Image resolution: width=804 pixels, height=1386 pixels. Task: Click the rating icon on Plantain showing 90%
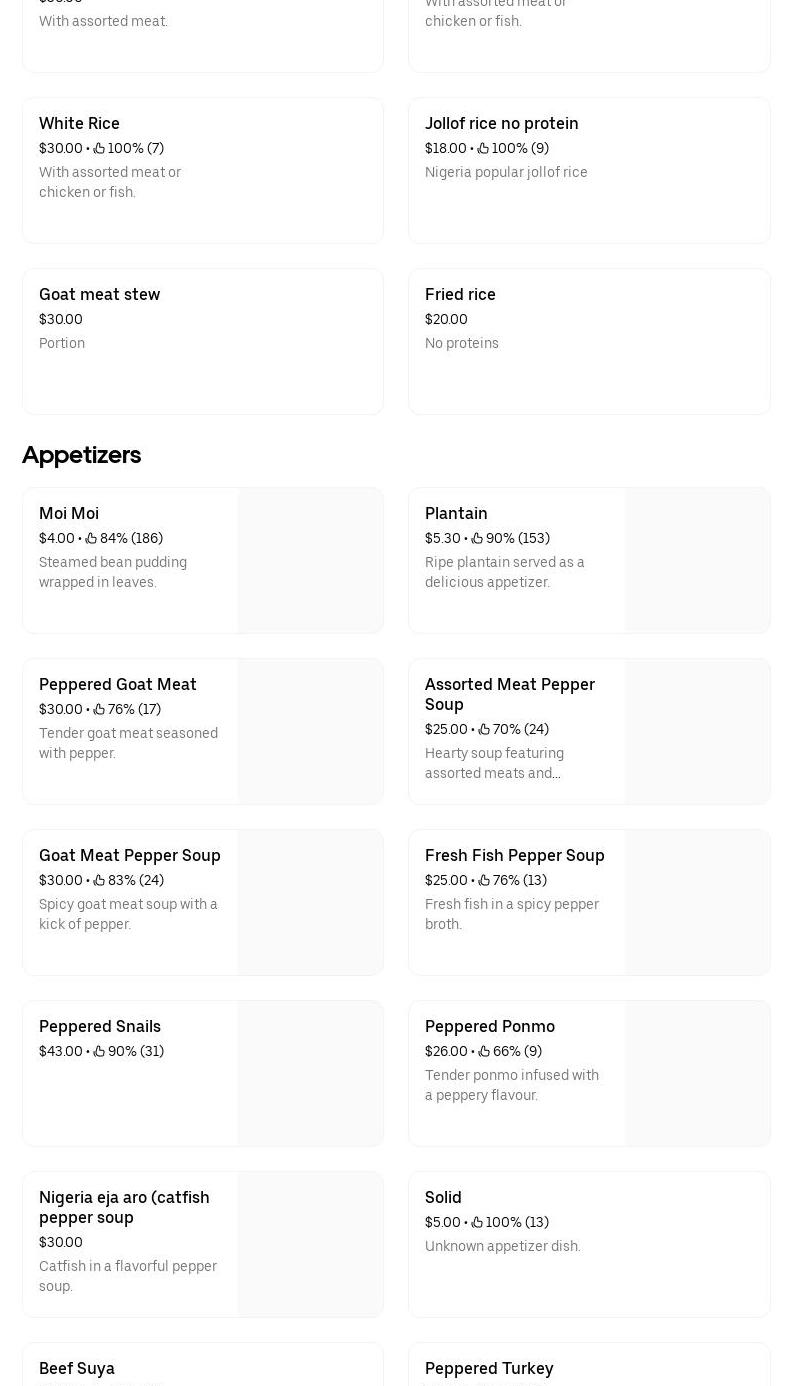(x=477, y=538)
